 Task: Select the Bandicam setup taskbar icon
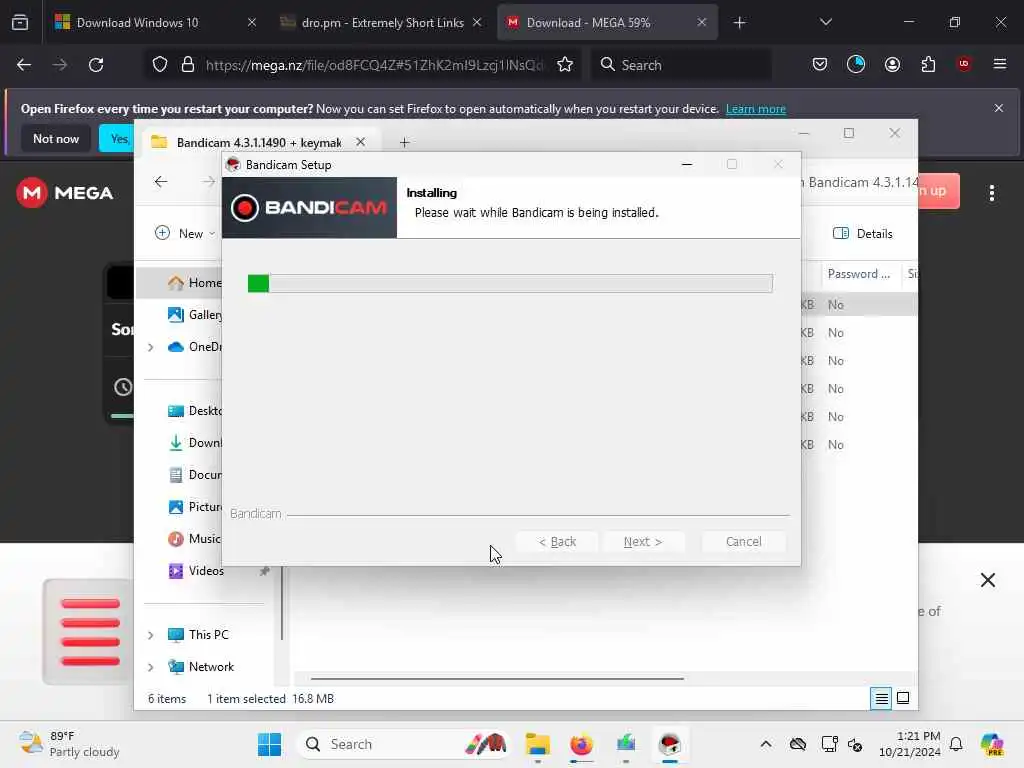[x=669, y=744]
